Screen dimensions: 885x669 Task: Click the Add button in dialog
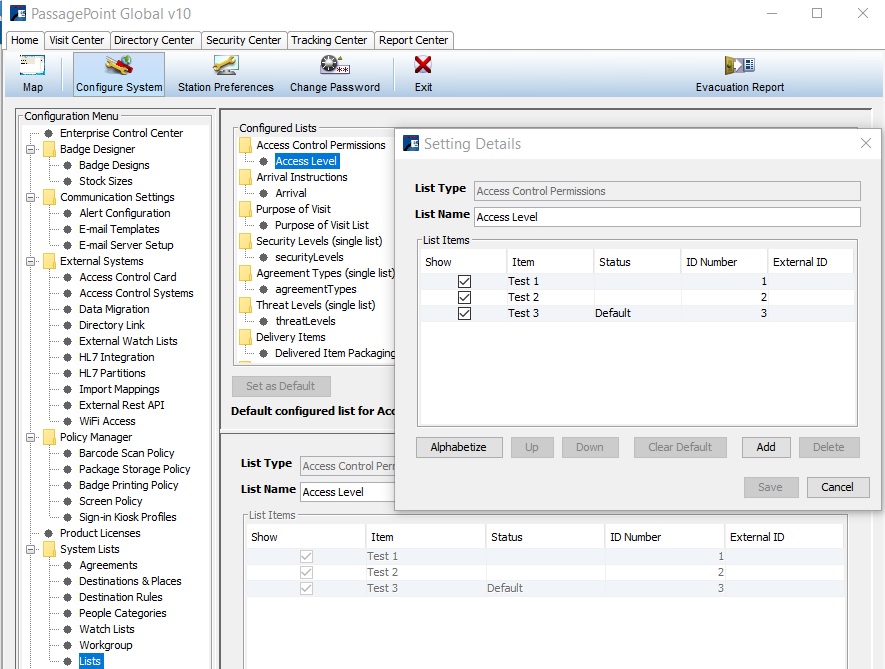pos(766,447)
